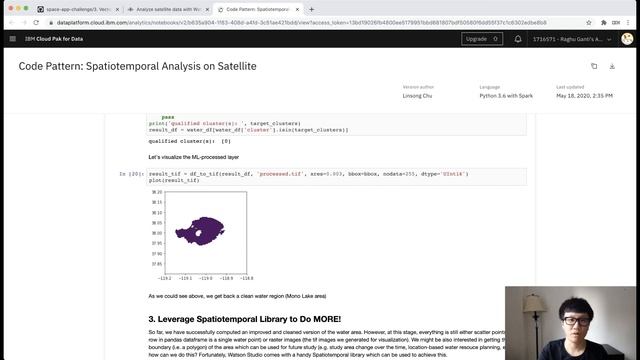Copy the notebook using the copy icon
The width and height of the screenshot is (640, 360).
594,66
